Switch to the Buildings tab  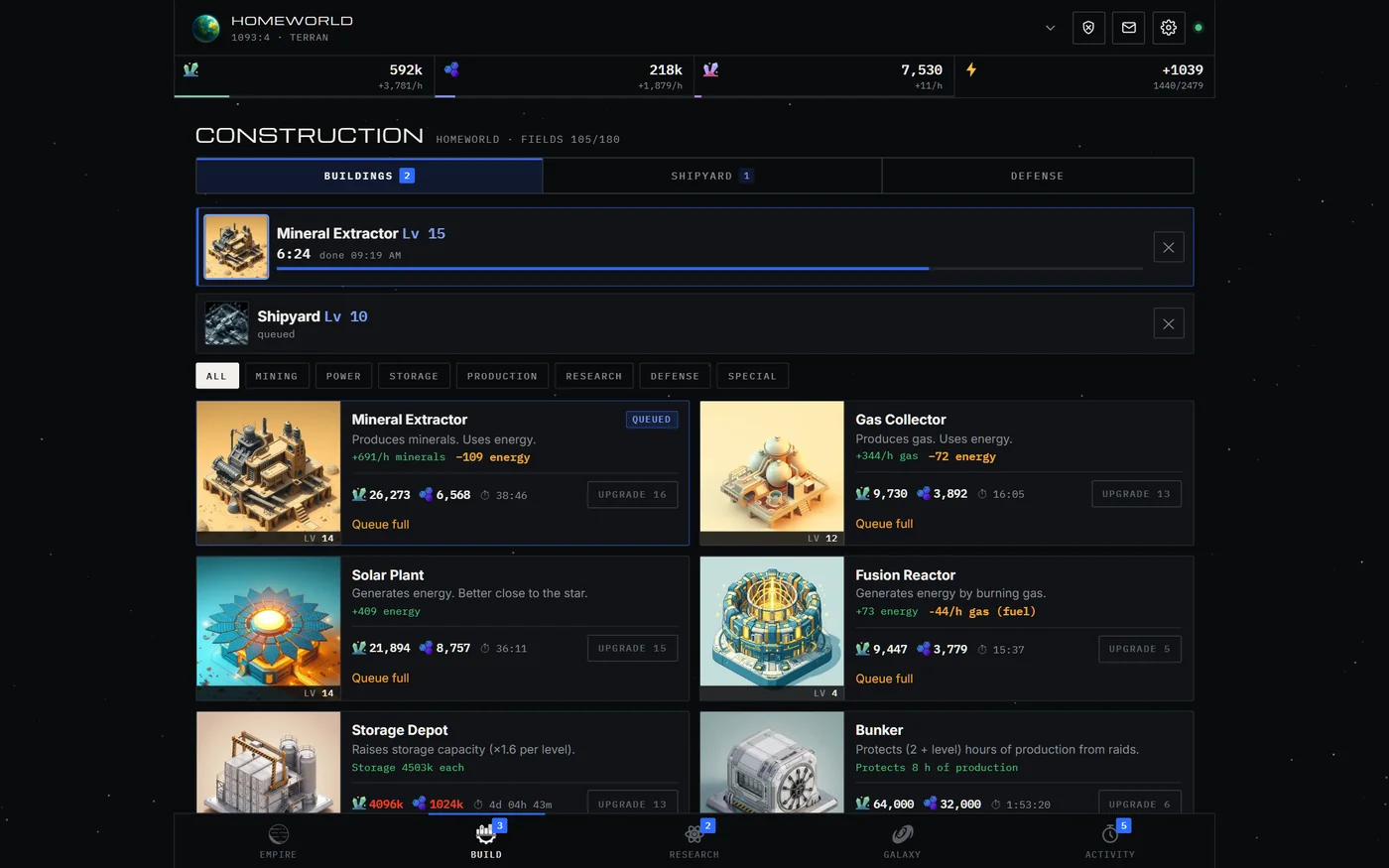point(369,176)
